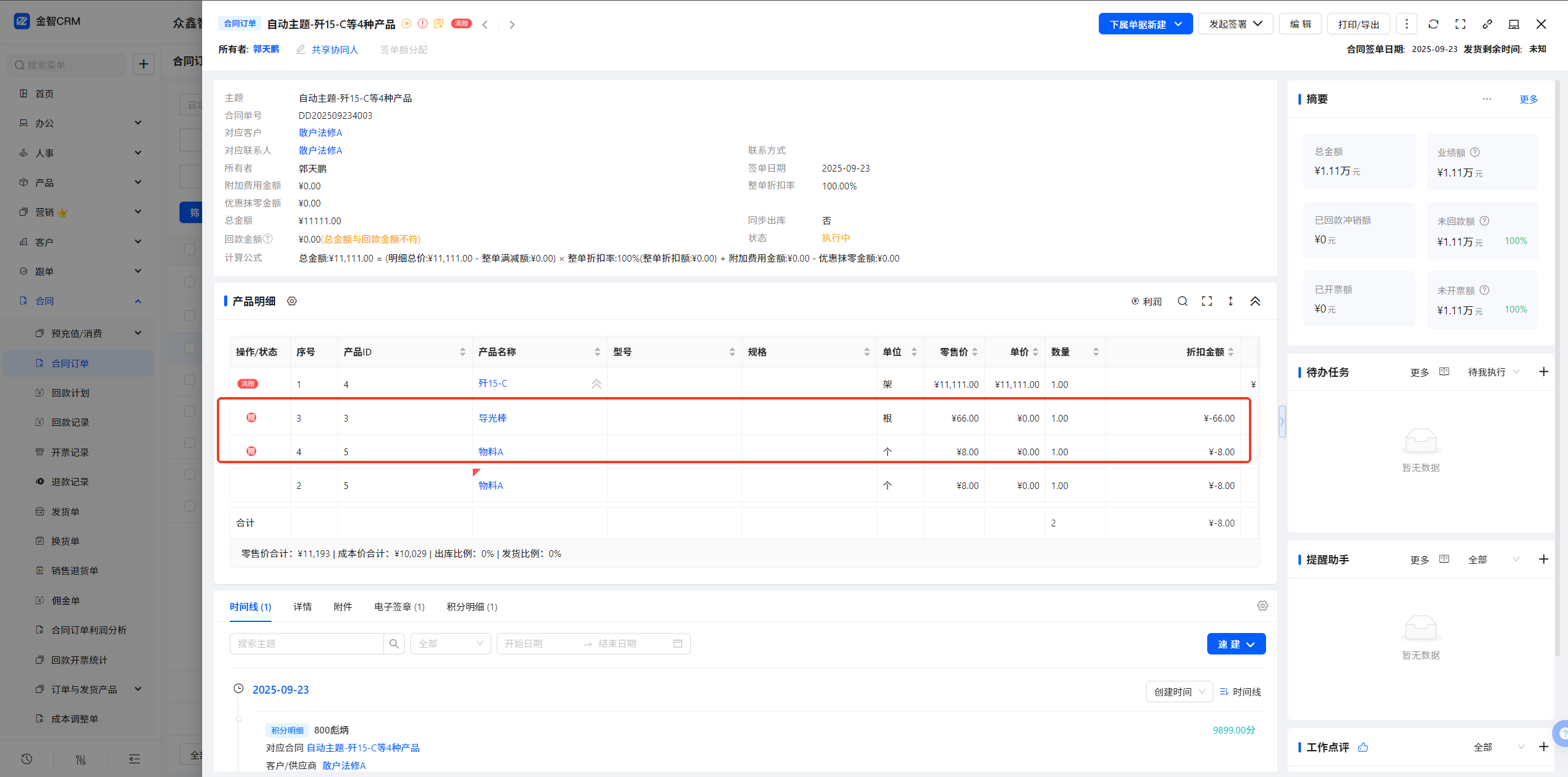
Task: Toggle the 时间线 view switch
Action: [x=1240, y=692]
